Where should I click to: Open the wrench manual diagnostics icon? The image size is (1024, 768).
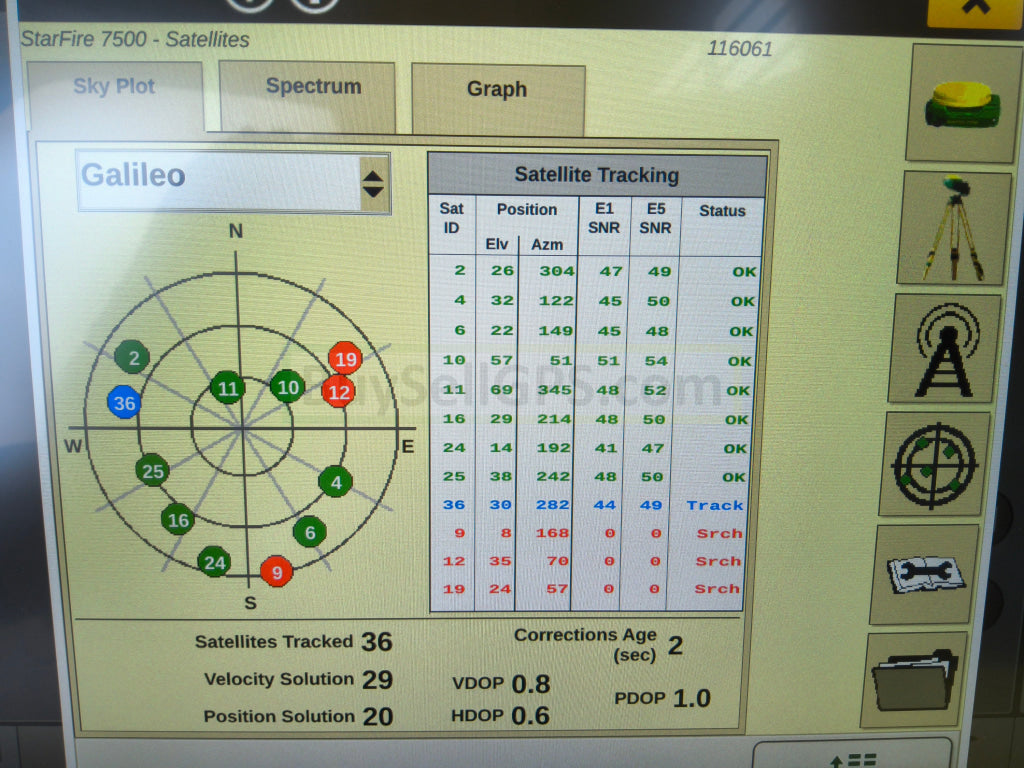pos(925,575)
